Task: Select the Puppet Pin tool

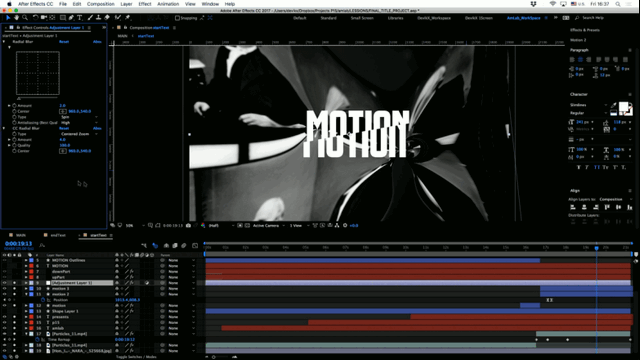Action: [x=127, y=18]
